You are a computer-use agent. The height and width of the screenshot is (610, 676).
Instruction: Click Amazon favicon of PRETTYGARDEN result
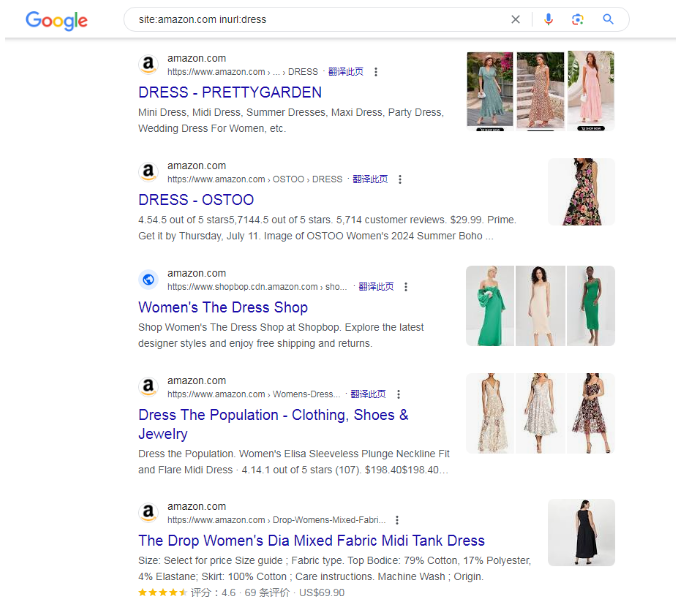pyautogui.click(x=148, y=64)
